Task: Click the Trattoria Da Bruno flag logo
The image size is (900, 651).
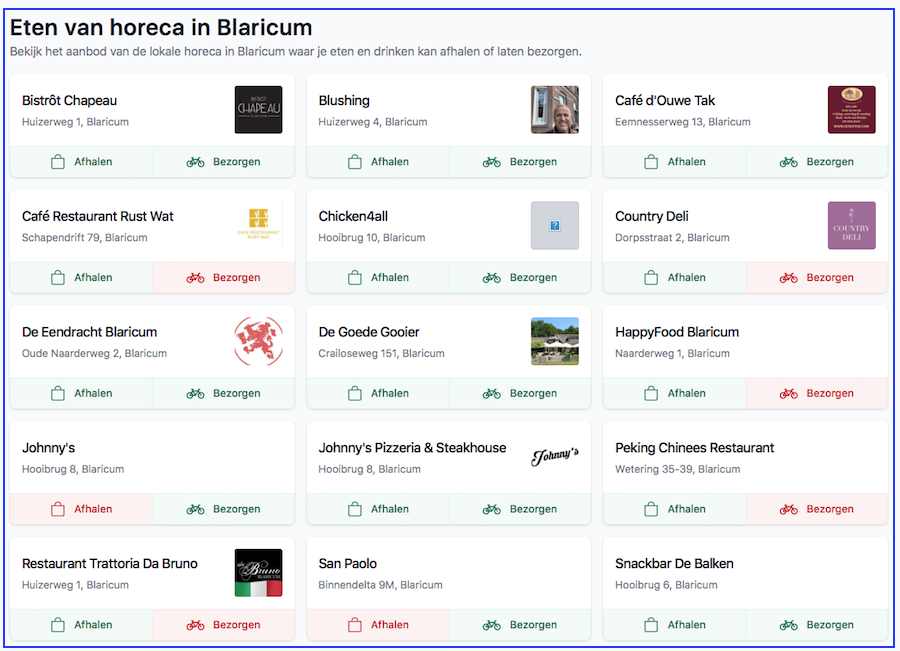Action: point(258,573)
